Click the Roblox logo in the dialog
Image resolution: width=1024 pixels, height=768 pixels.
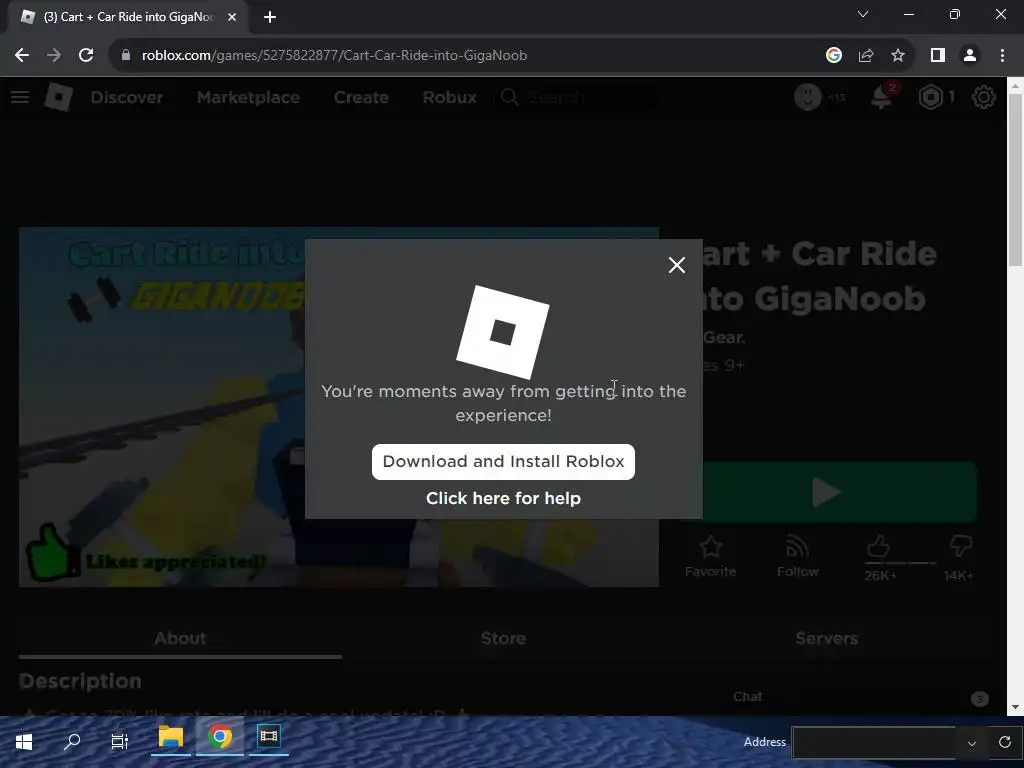coord(503,332)
